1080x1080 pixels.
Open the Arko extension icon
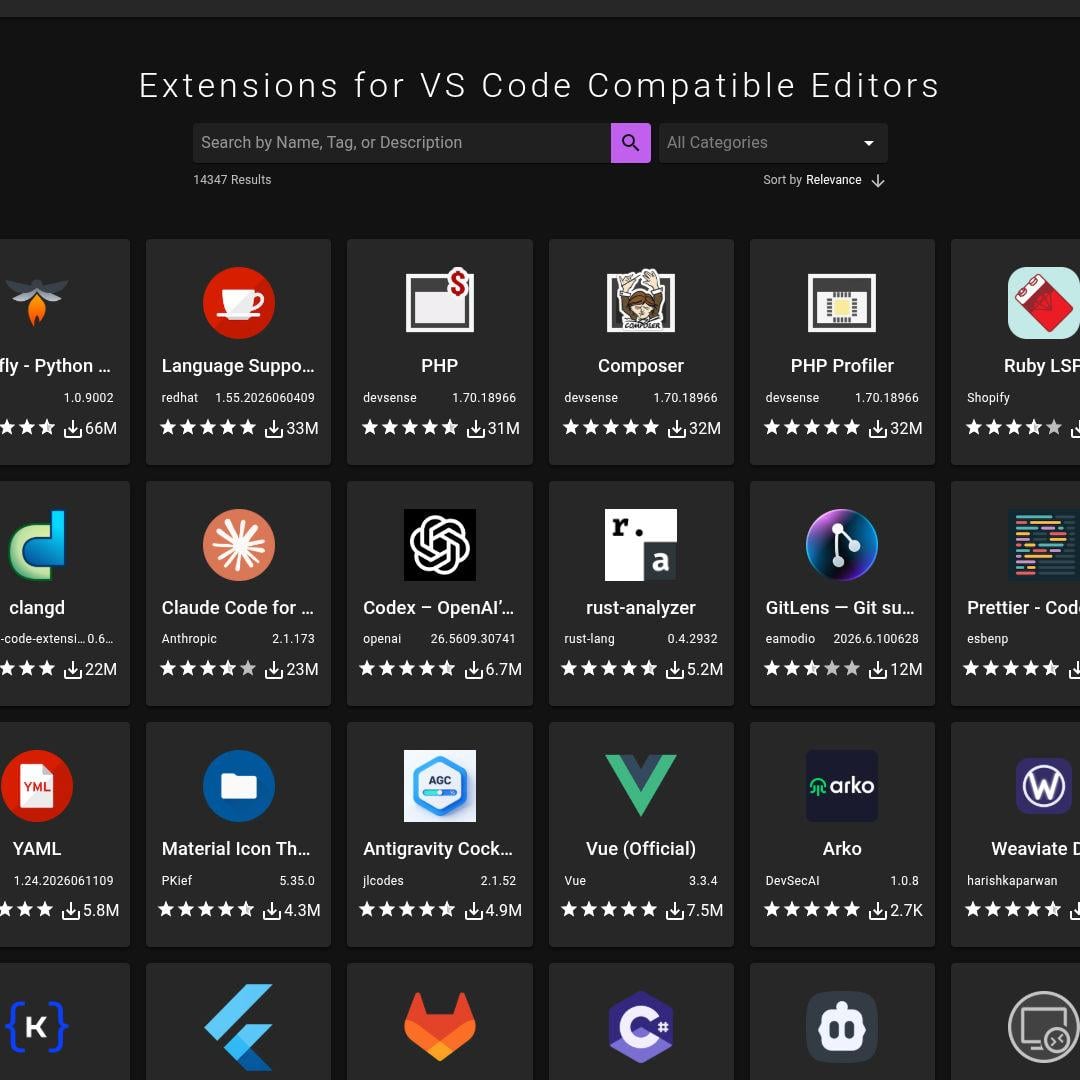(x=842, y=786)
